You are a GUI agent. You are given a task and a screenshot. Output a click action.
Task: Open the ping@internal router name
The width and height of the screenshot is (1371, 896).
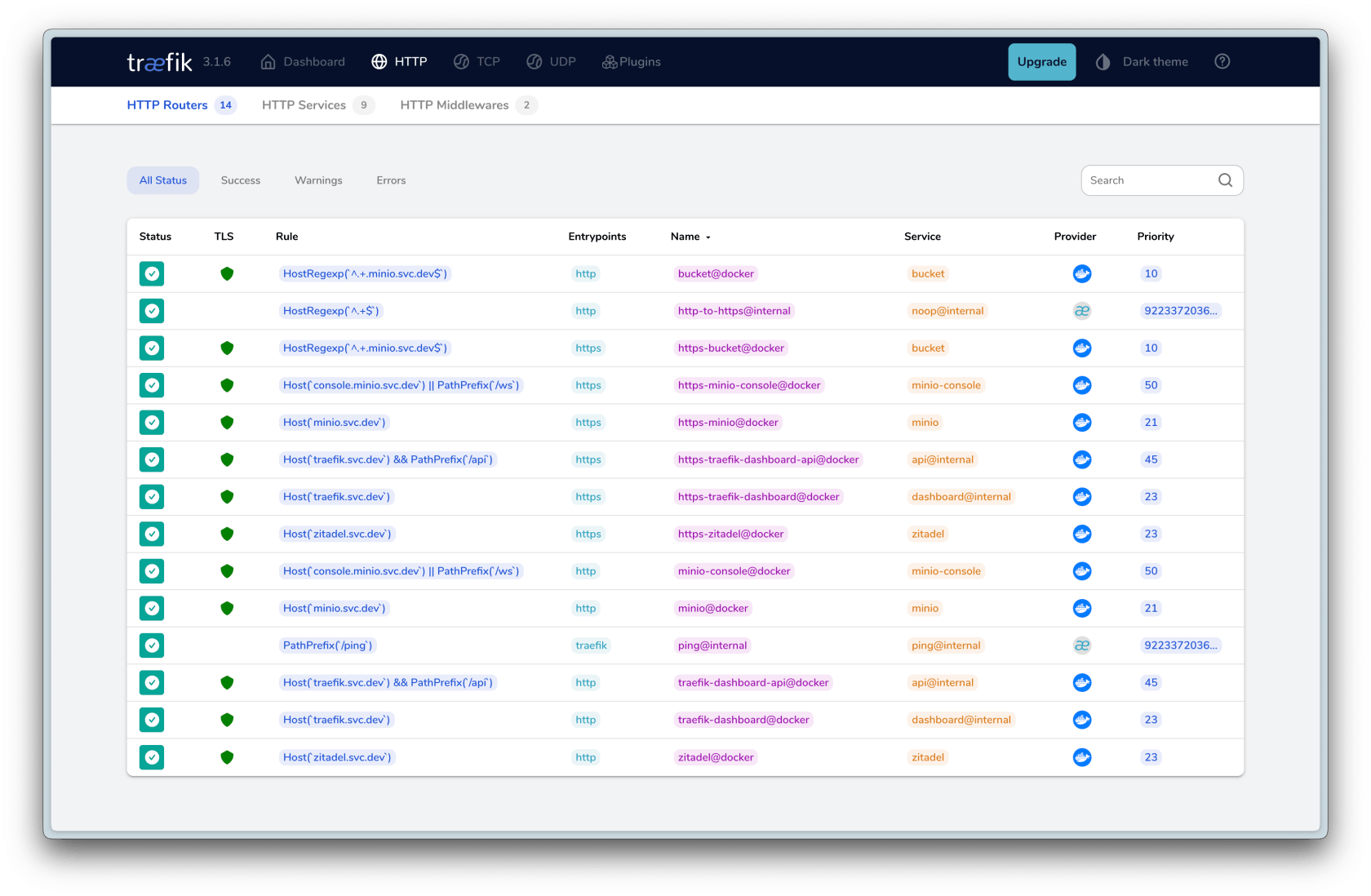click(712, 645)
